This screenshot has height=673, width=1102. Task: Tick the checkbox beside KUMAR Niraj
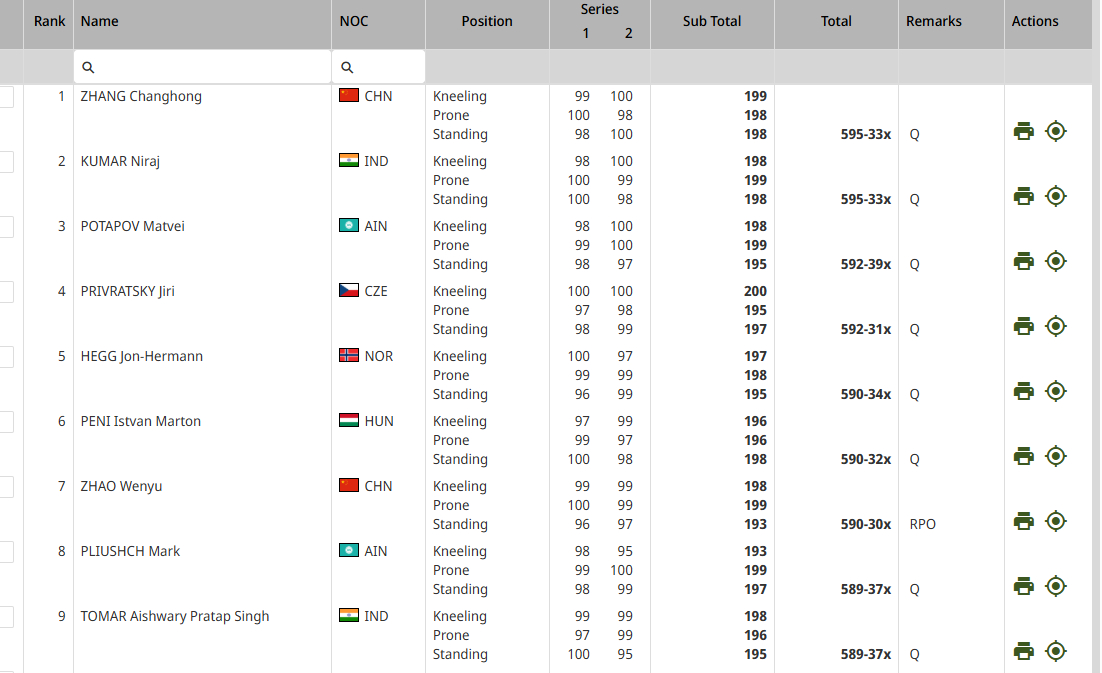(x=6, y=162)
